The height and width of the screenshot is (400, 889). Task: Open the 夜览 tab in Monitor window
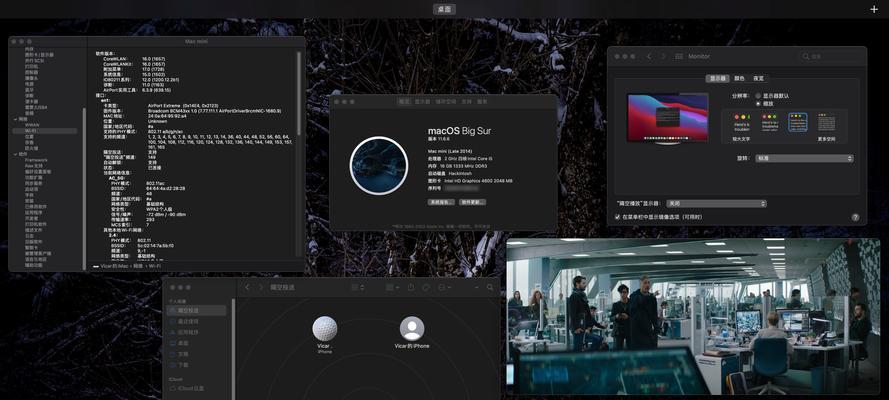tap(758, 78)
